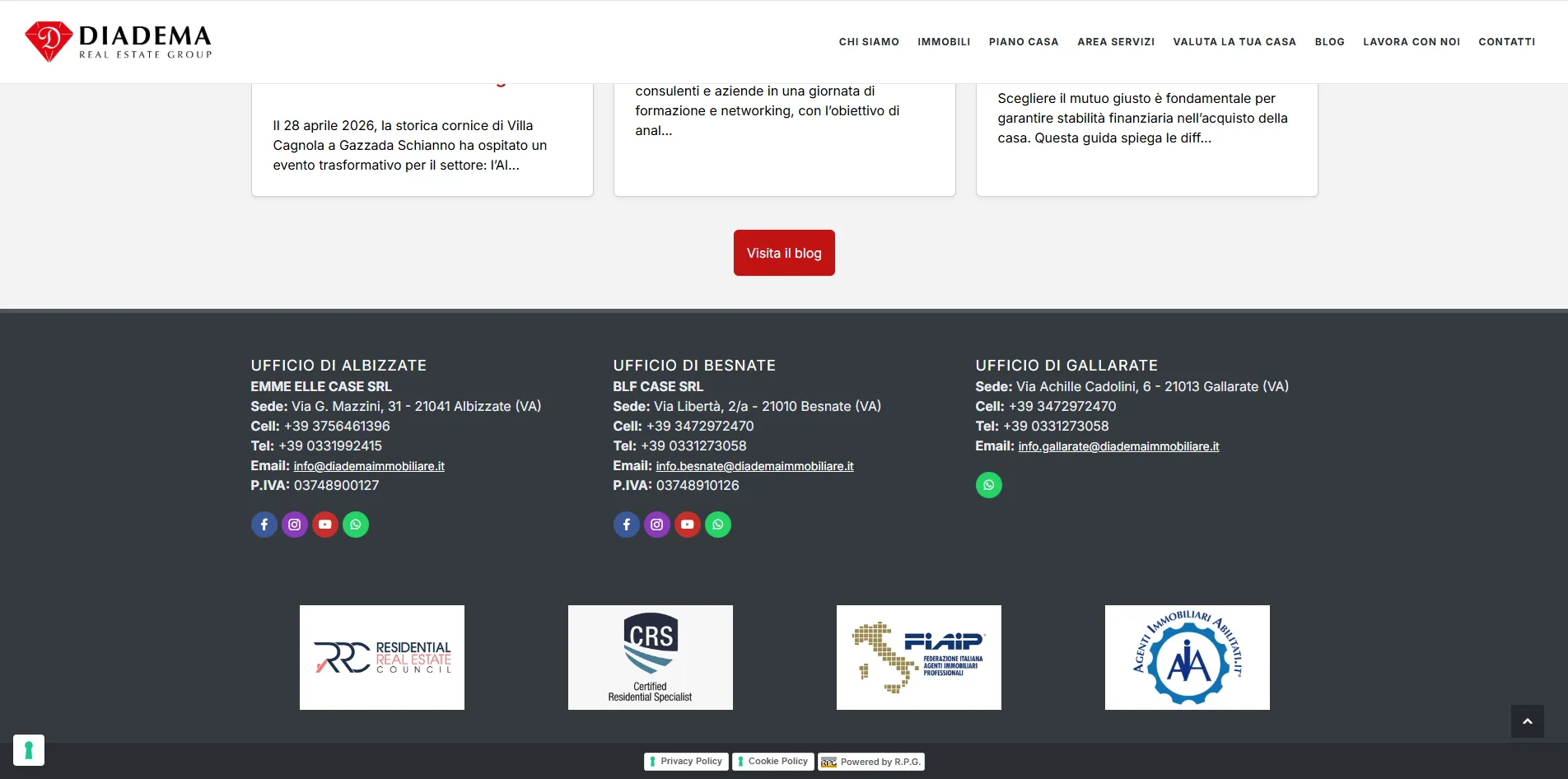The width and height of the screenshot is (1568, 779).
Task: Open the Besnate office YouTube icon
Action: click(688, 525)
